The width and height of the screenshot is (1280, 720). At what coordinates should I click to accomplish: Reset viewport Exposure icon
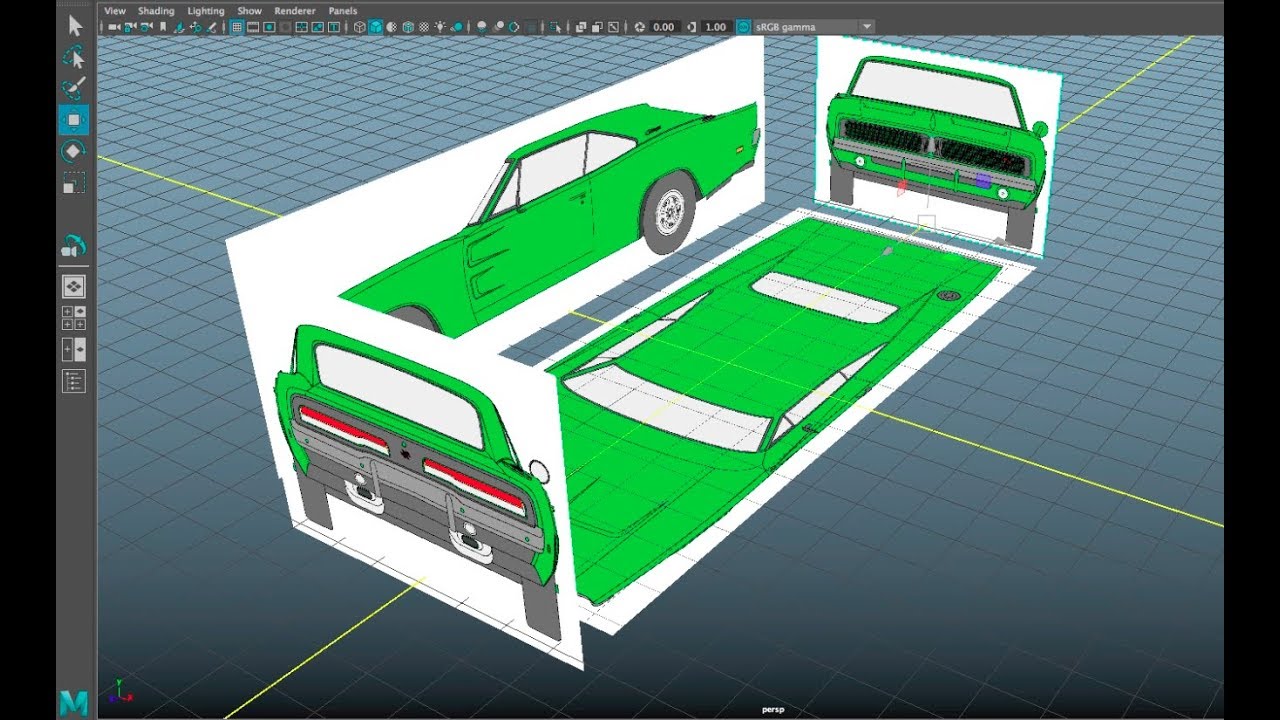click(x=640, y=27)
